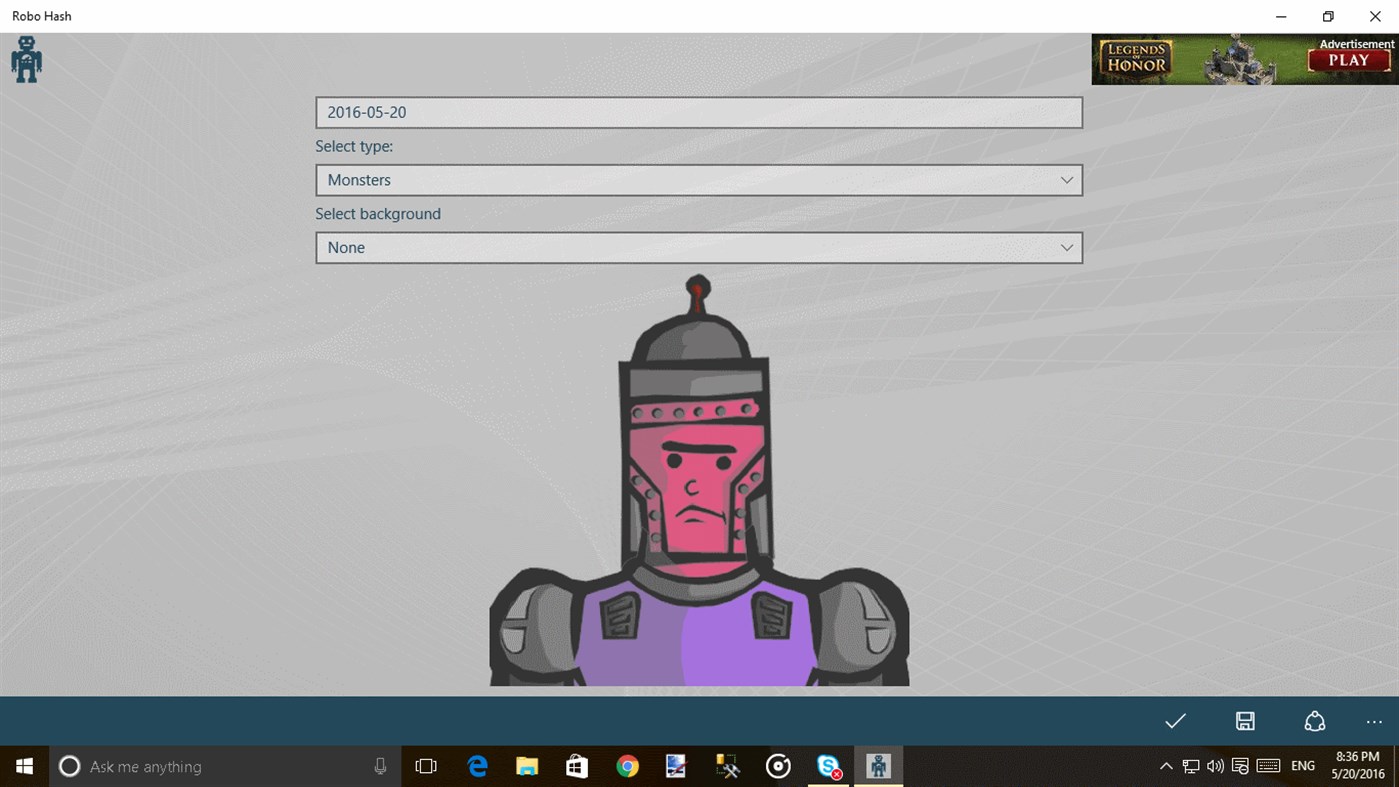Switch the keyboard language via ENG indicator

click(1302, 766)
